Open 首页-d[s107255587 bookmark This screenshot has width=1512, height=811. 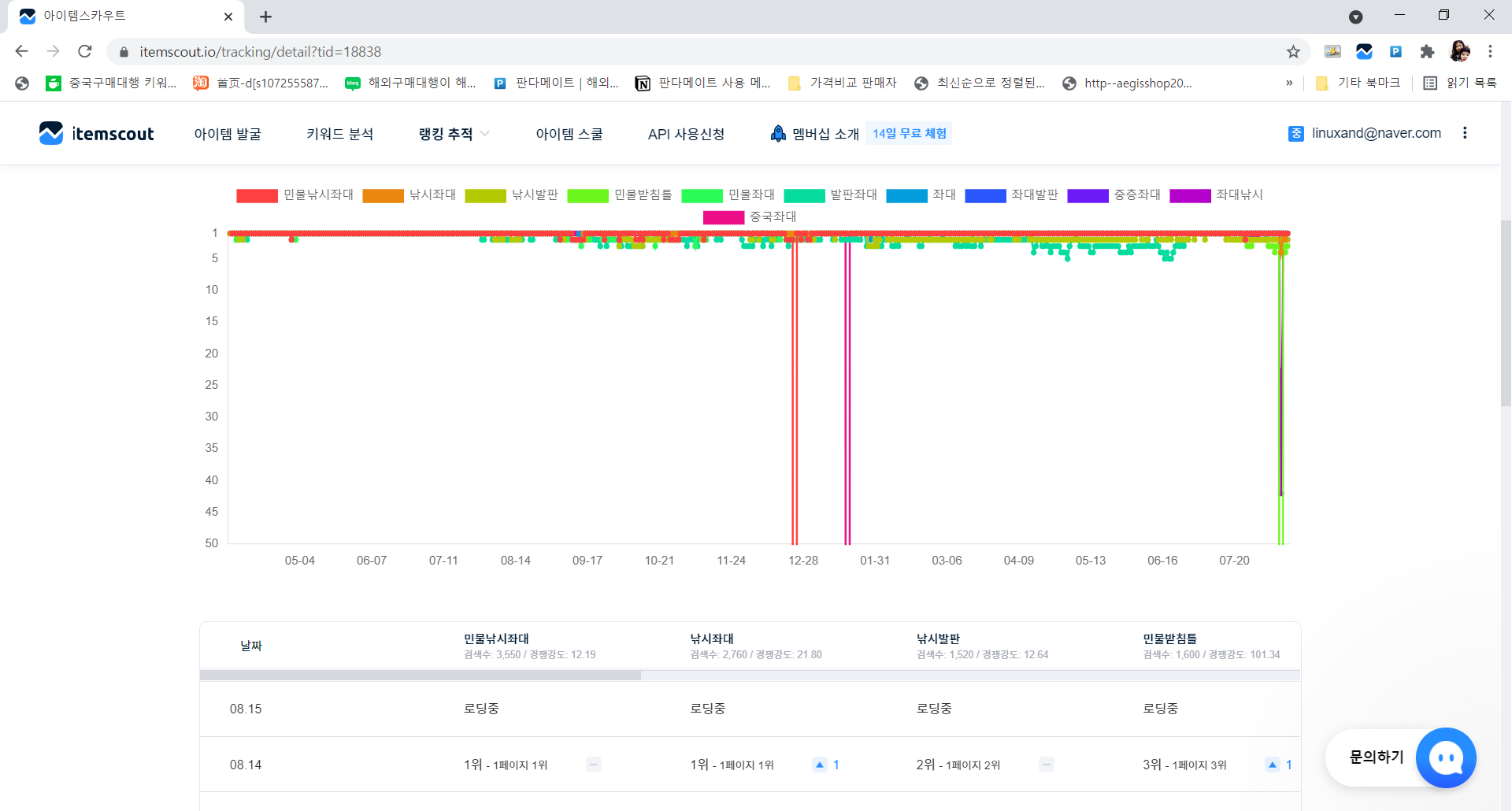[261, 83]
